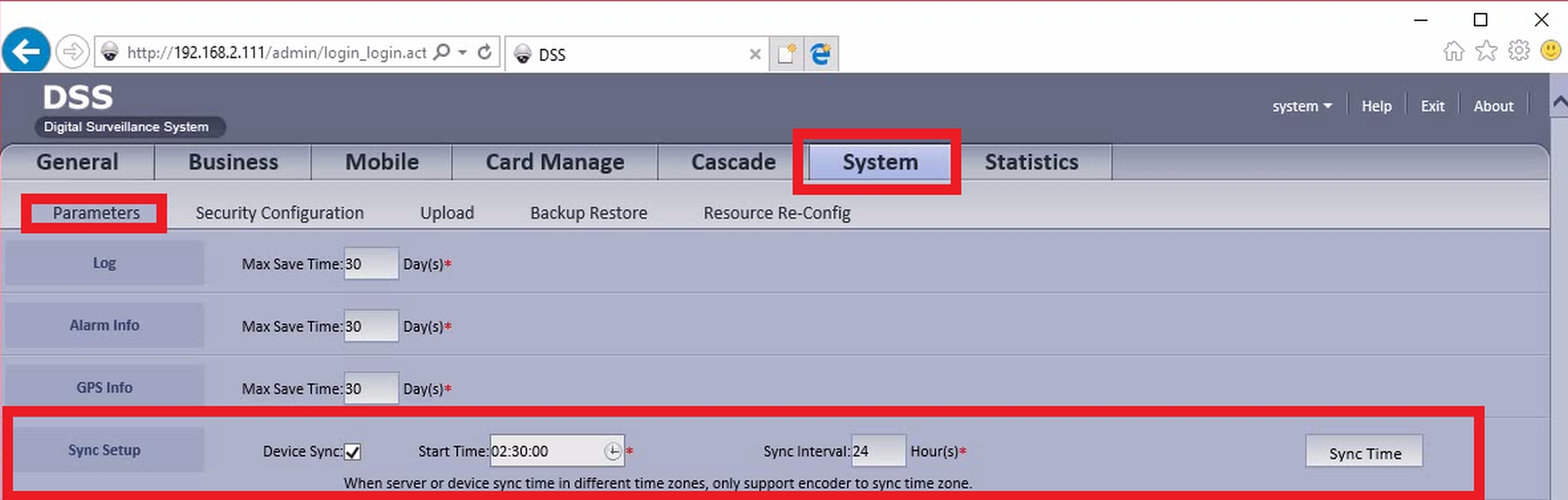The image size is (1568, 500).
Task: Open the address bar dropdown arrow
Action: click(x=463, y=52)
